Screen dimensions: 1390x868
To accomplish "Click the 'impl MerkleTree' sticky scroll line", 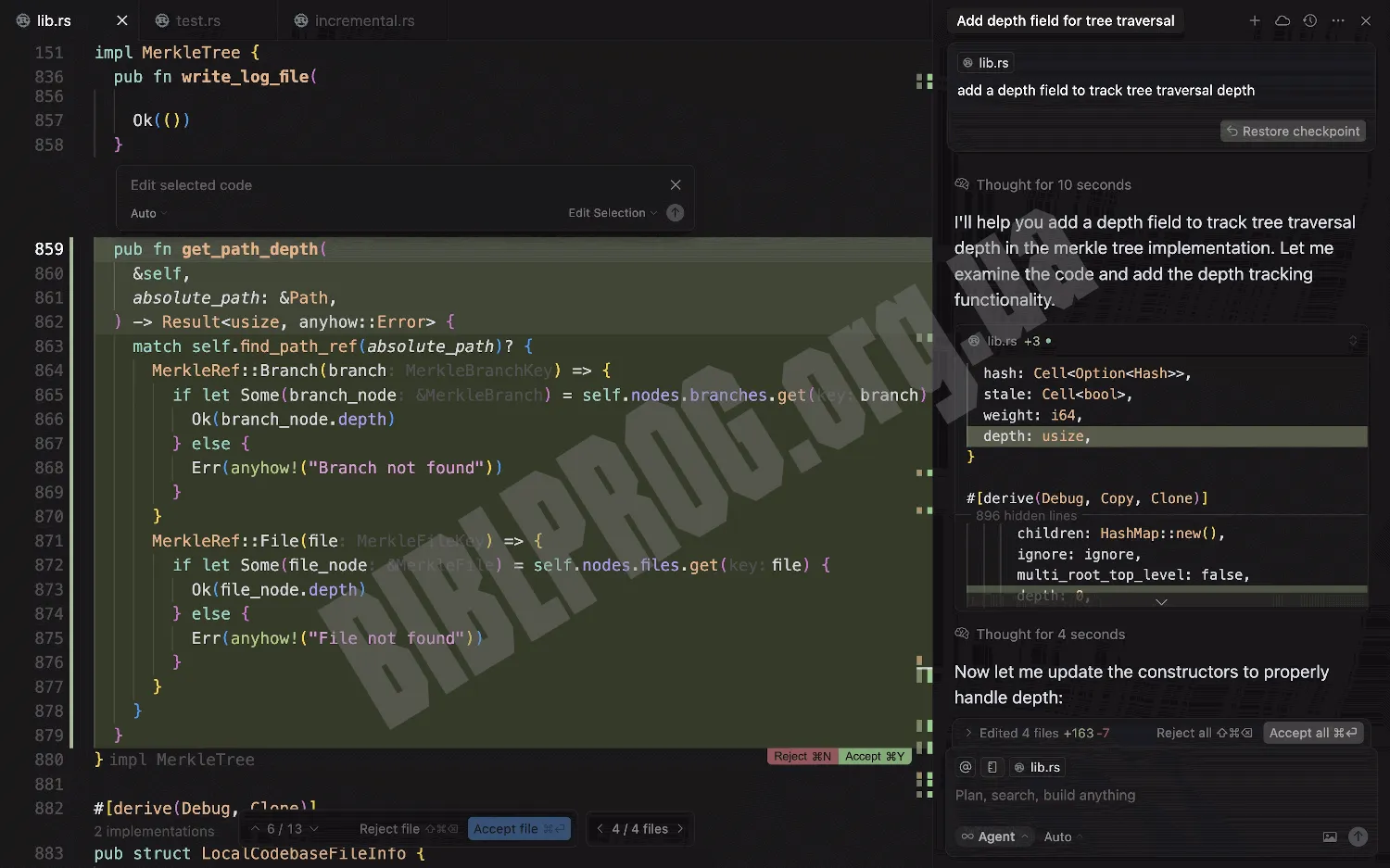I will [177, 53].
